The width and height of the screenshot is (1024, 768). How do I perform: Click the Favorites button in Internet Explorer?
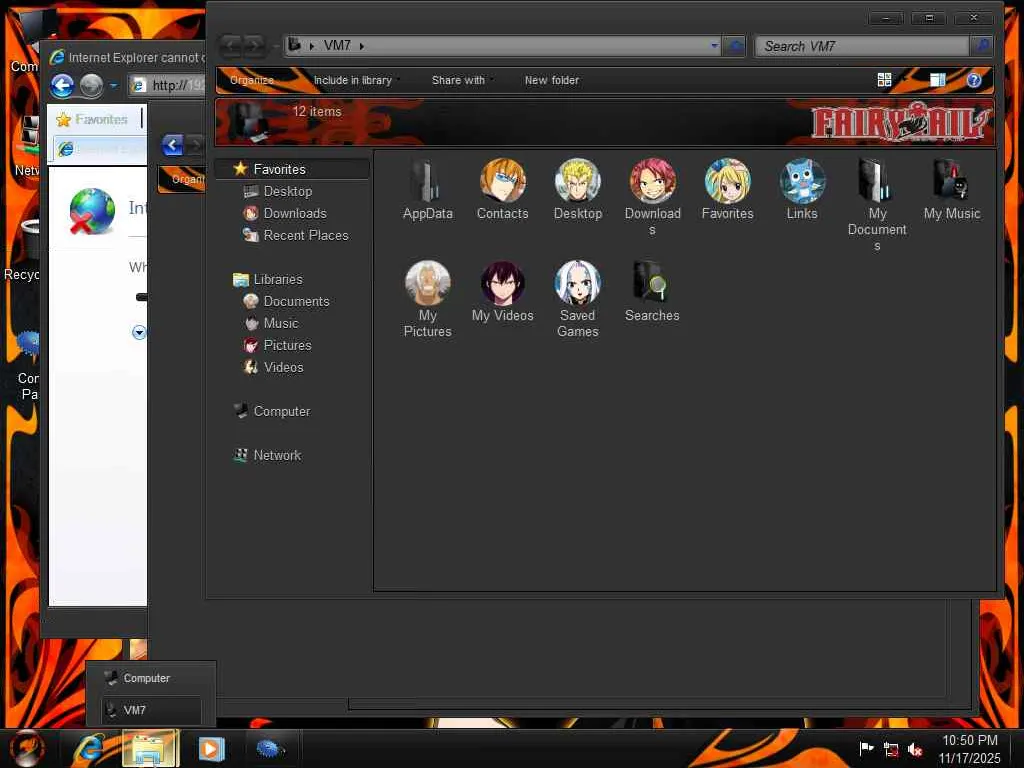(93, 120)
